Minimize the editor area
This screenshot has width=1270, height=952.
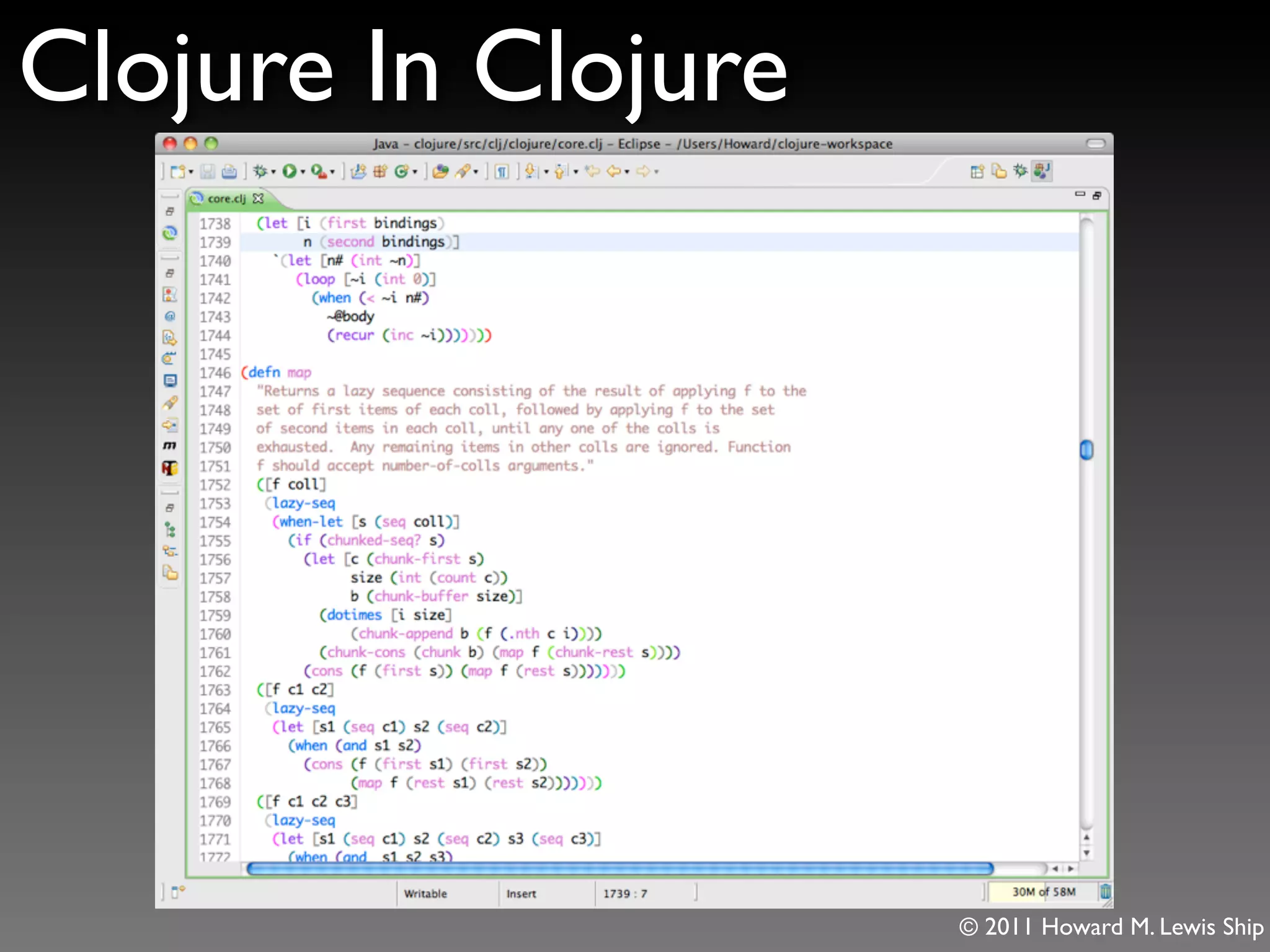click(x=1080, y=195)
